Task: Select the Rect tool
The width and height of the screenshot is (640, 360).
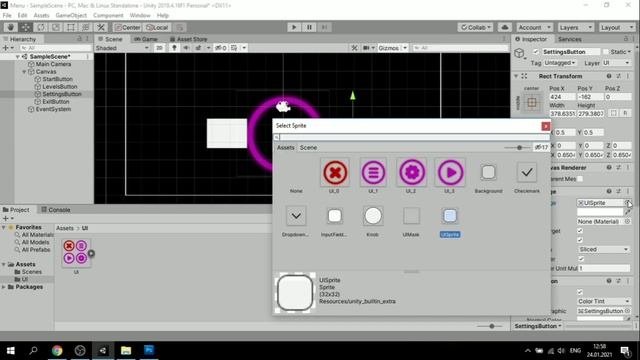Action: 71,27
